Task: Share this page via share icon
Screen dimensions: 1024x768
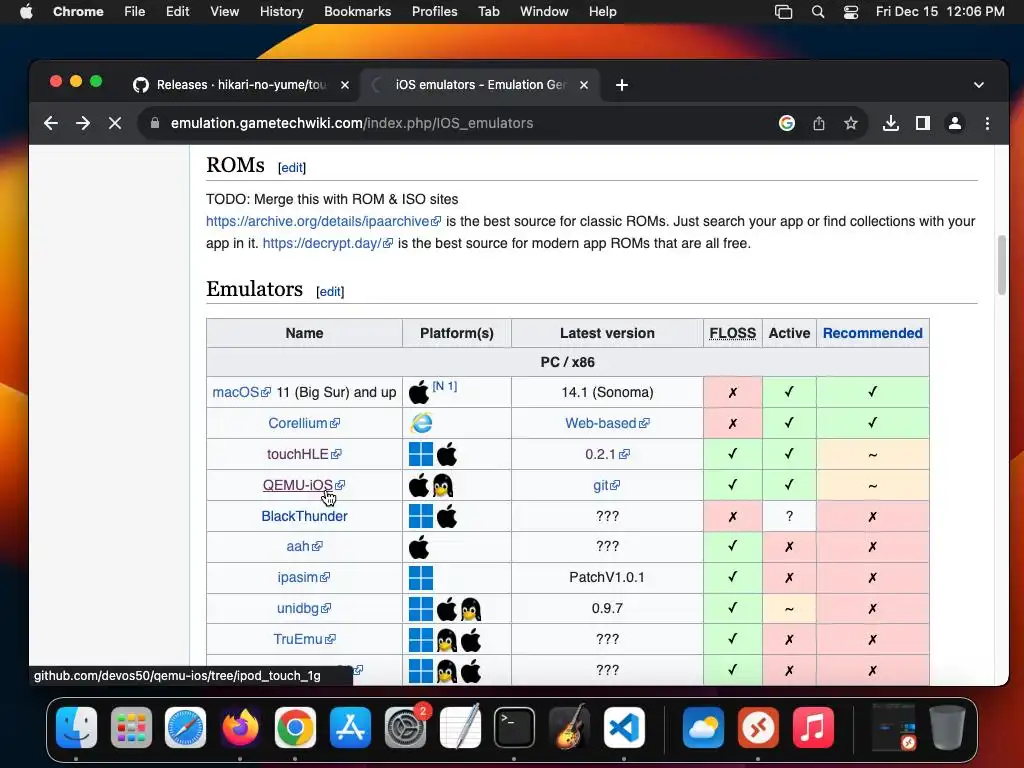Action: tap(819, 123)
